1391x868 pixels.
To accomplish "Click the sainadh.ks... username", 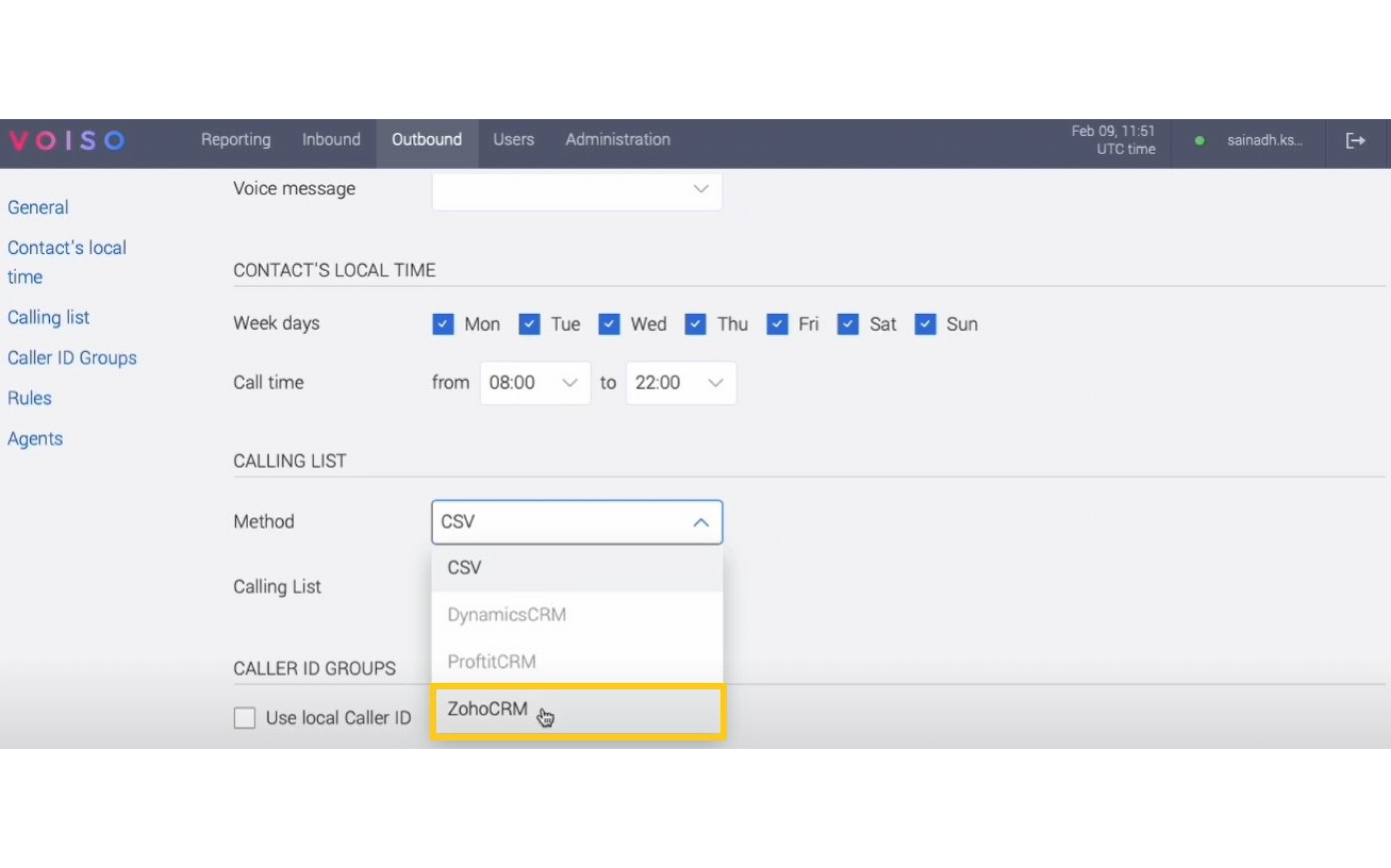I will 1264,140.
